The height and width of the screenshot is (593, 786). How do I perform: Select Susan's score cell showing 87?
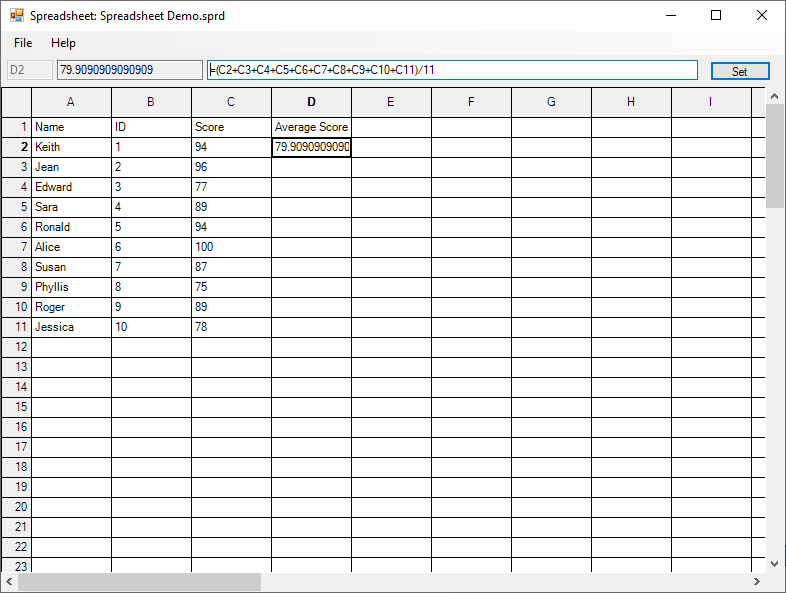click(231, 268)
